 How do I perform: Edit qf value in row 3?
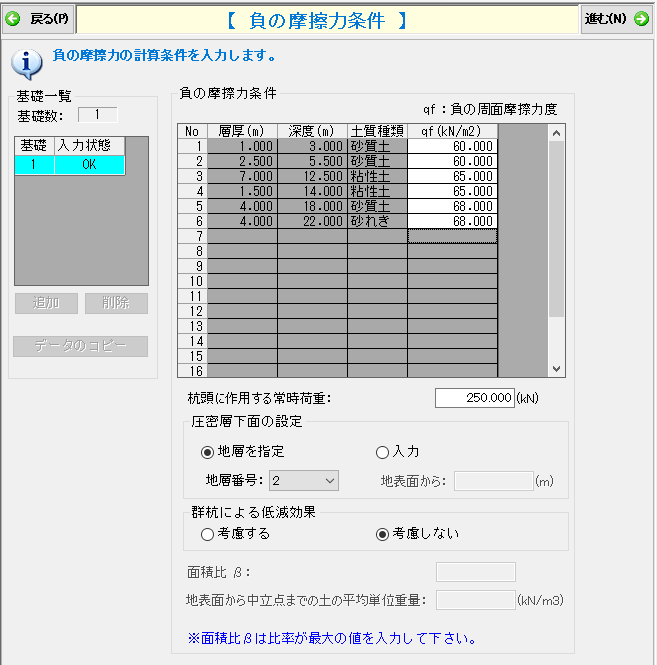(452, 176)
